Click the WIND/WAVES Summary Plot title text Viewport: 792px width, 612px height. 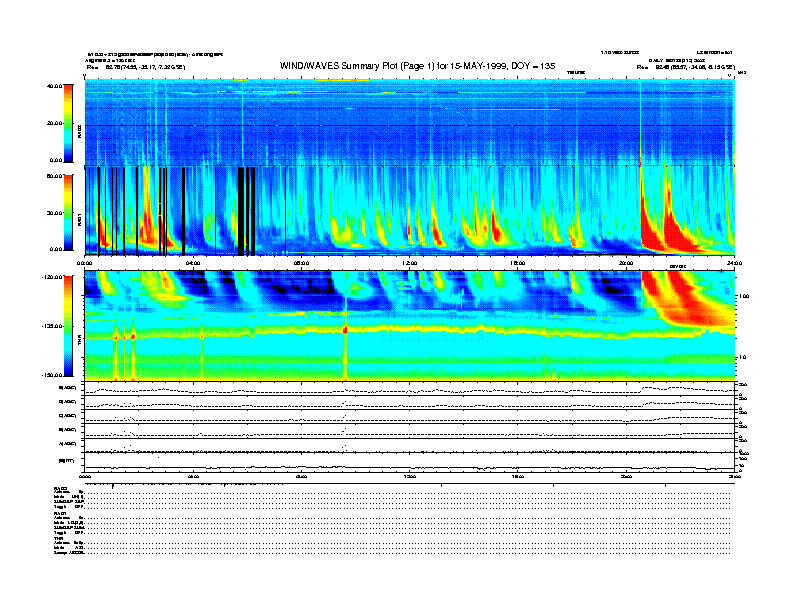(417, 66)
